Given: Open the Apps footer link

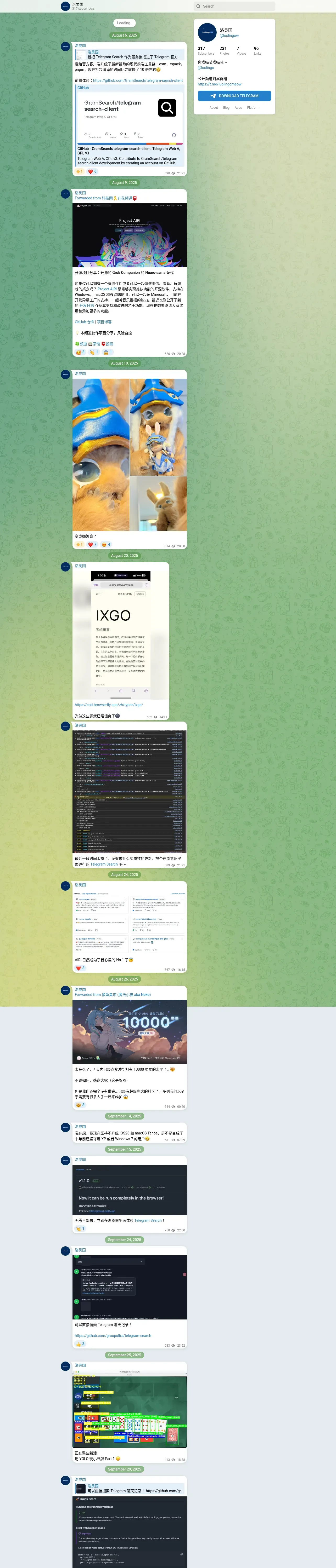Looking at the screenshot, I should pyautogui.click(x=238, y=108).
